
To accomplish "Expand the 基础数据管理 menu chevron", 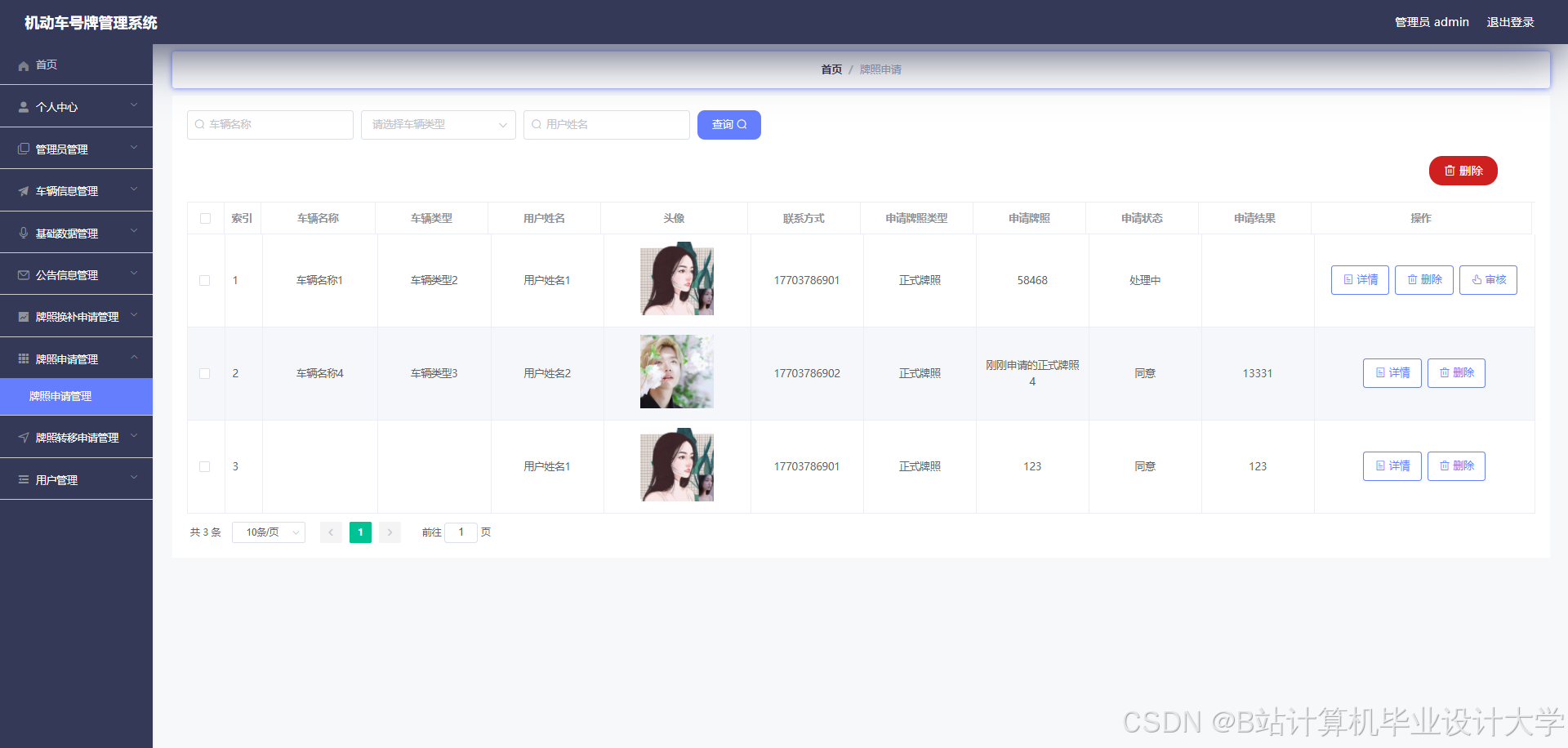I will click(134, 231).
